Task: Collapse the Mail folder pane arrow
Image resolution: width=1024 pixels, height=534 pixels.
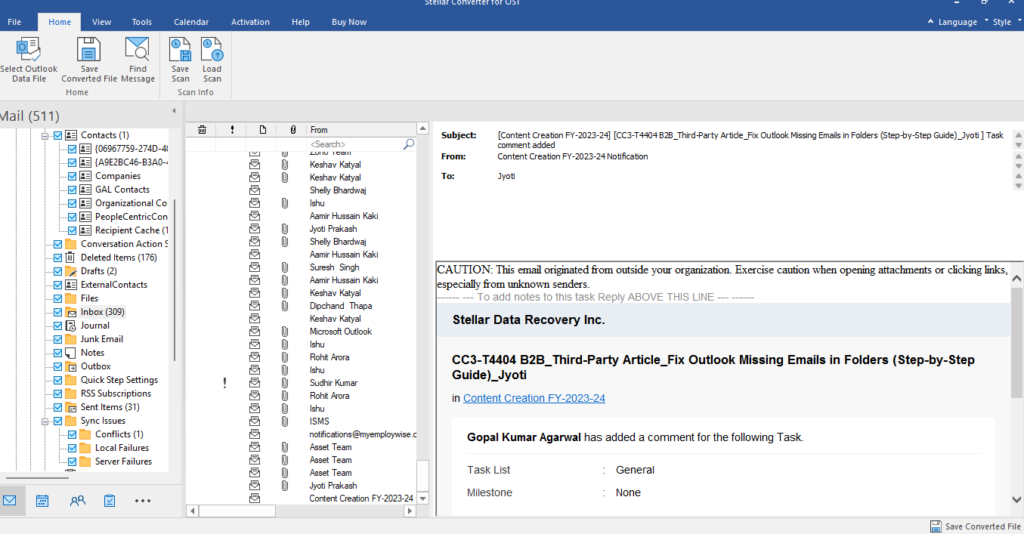Action: pyautogui.click(x=174, y=110)
